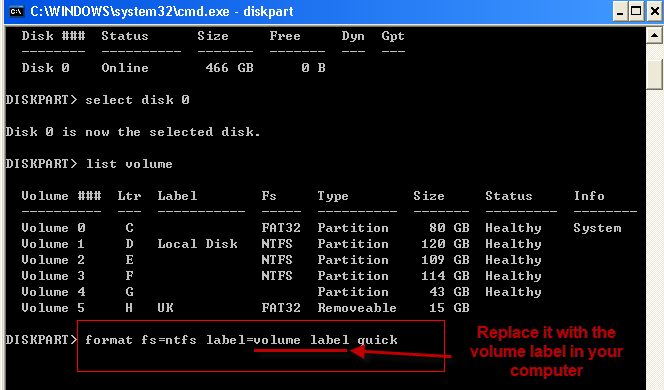Click the 'Label' column header

pyautogui.click(x=177, y=196)
